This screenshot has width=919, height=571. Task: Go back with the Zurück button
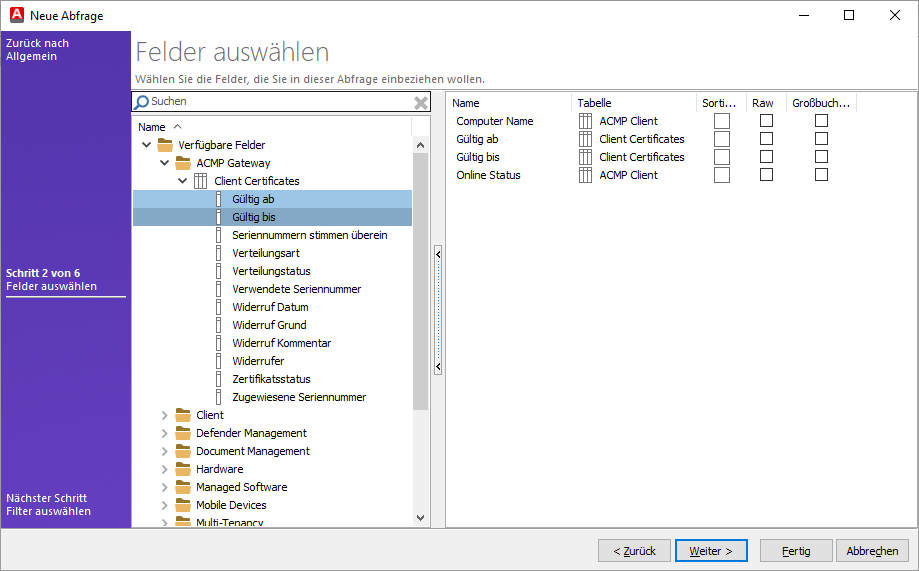point(634,551)
